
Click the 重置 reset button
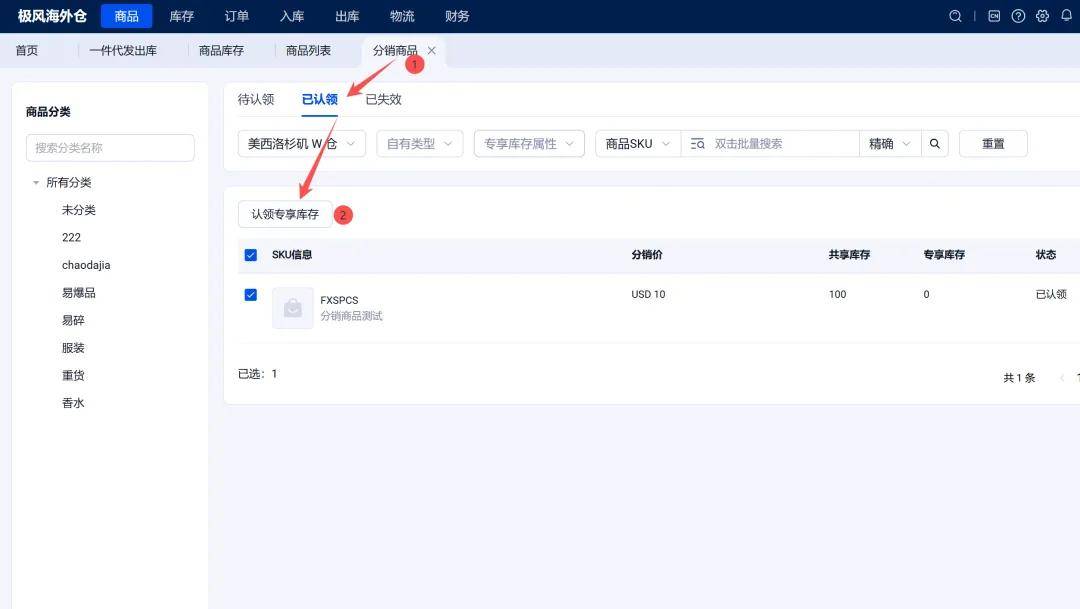coord(993,143)
